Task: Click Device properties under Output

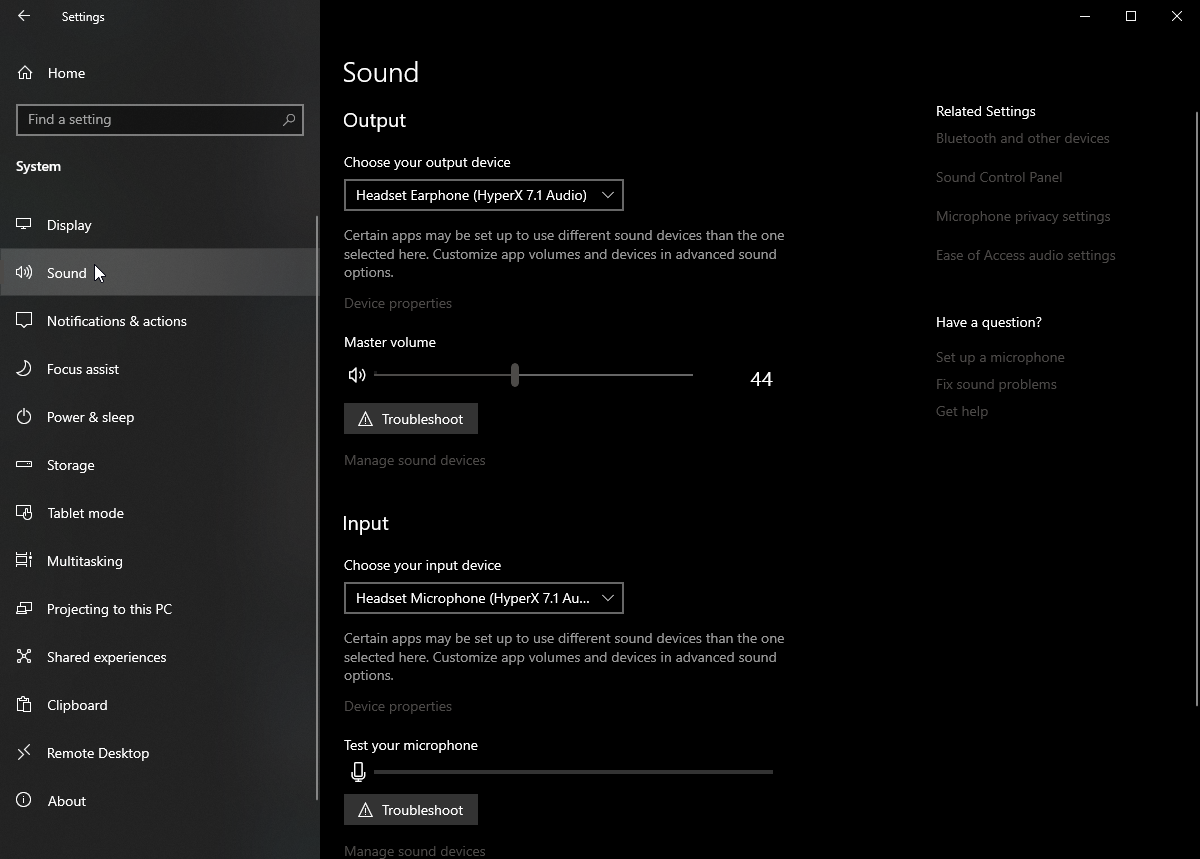Action: [x=397, y=303]
